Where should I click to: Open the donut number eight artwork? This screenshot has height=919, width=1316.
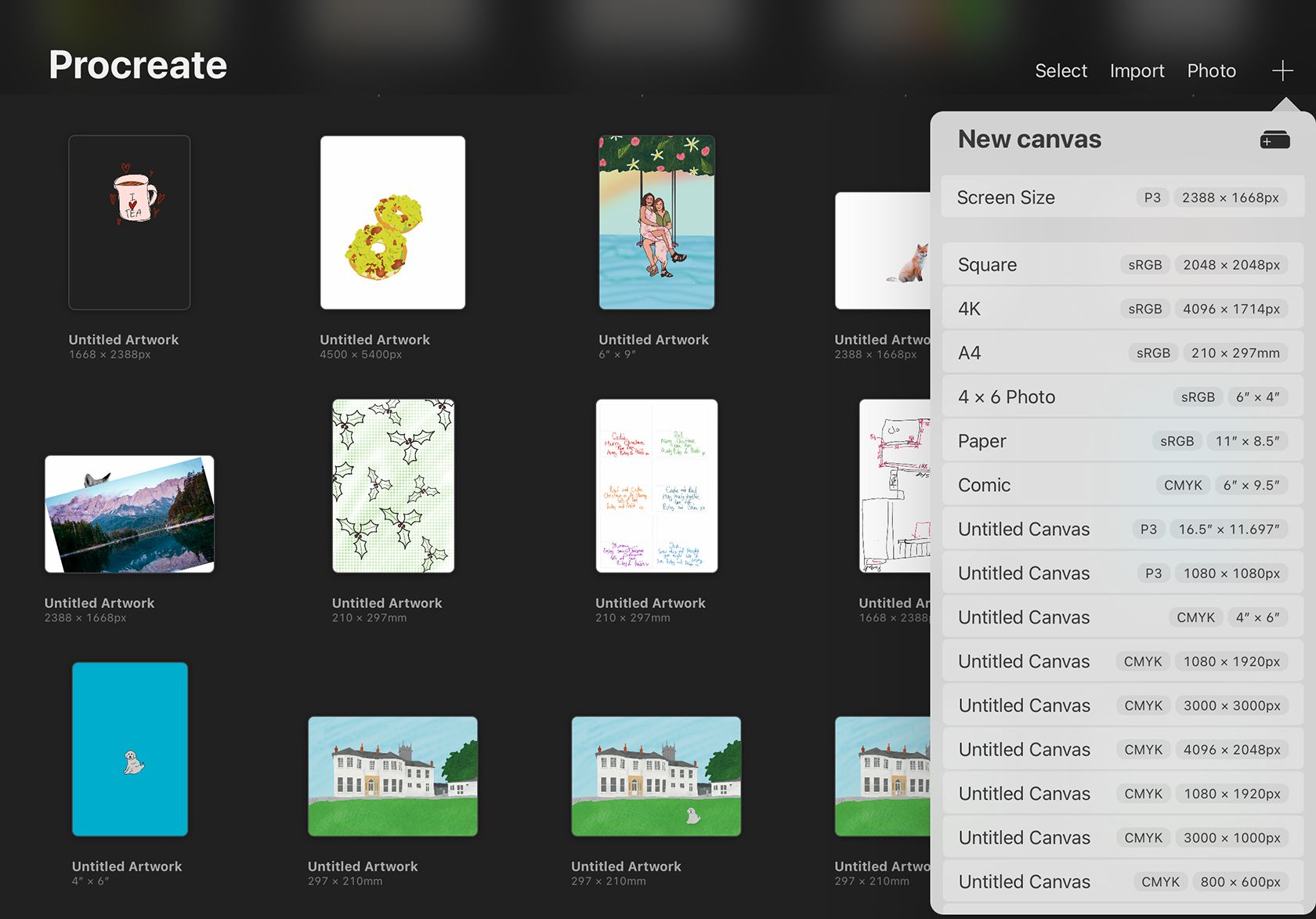point(392,223)
